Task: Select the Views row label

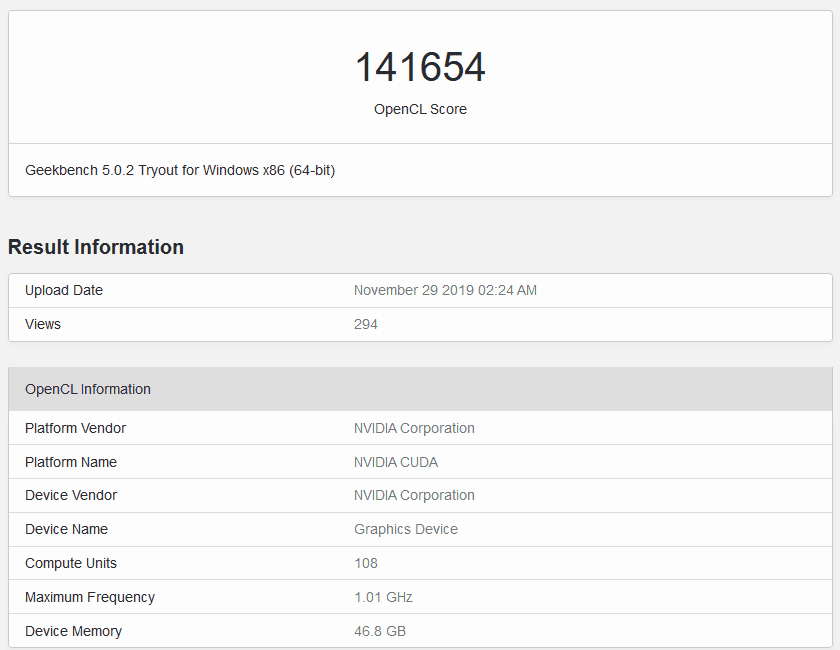Action: [45, 324]
